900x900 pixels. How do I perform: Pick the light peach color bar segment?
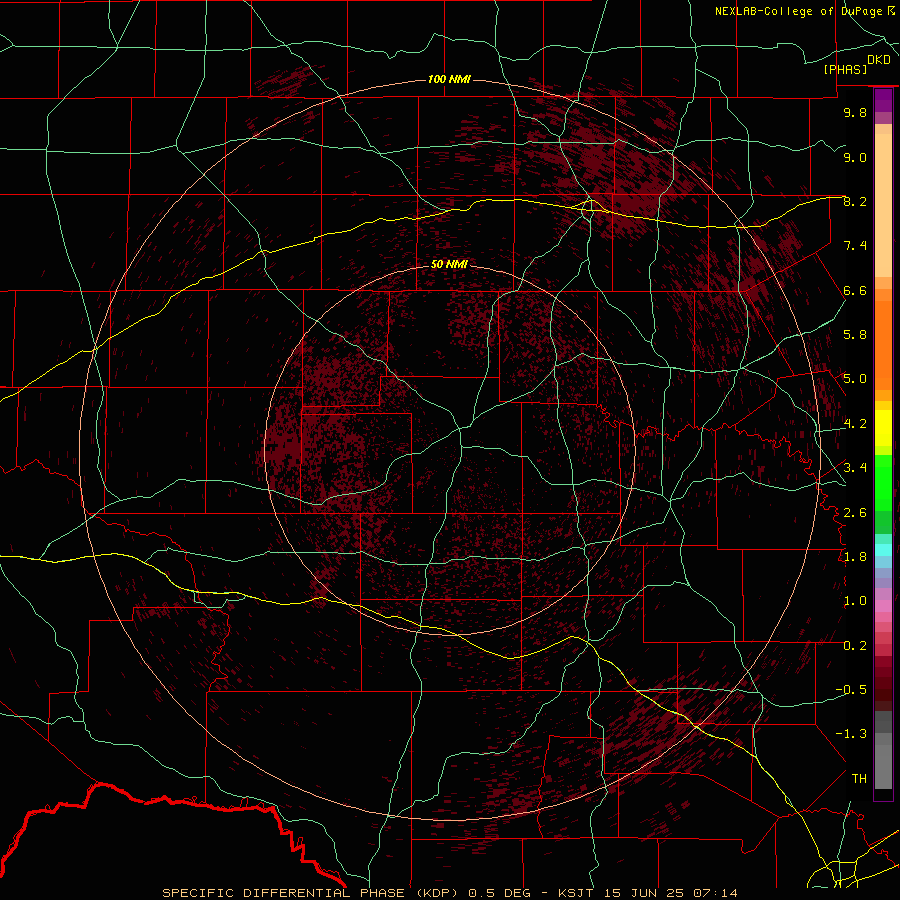(883, 207)
